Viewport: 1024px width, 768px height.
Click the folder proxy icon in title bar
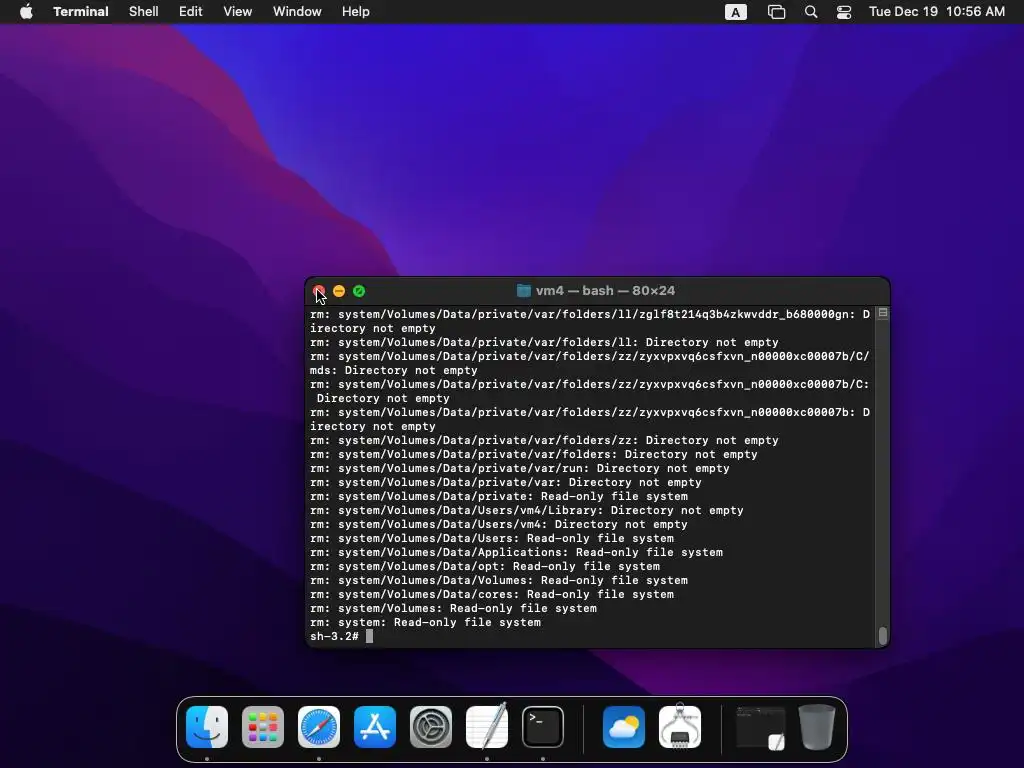(524, 291)
